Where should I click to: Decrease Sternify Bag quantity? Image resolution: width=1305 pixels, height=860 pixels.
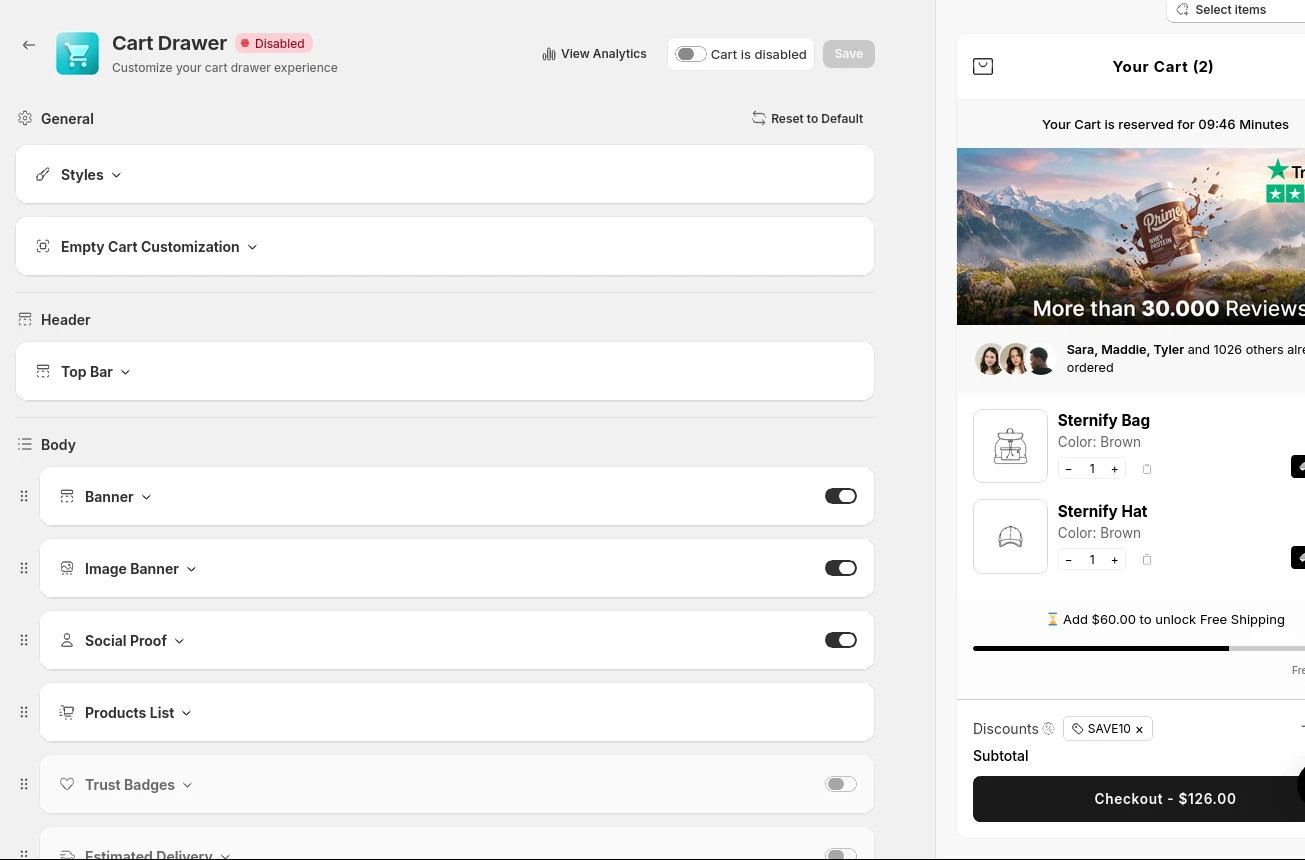(x=1069, y=469)
